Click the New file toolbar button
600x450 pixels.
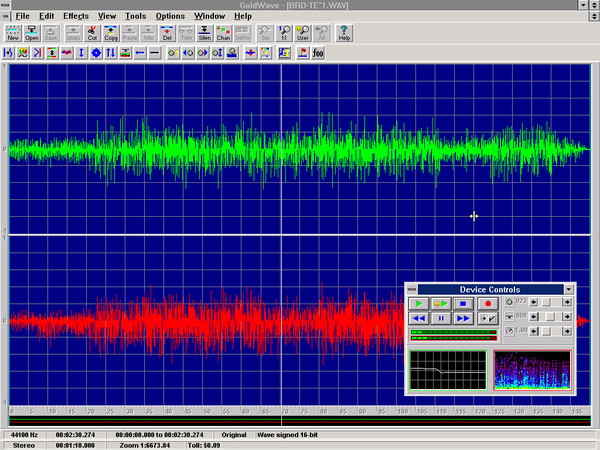[13, 33]
